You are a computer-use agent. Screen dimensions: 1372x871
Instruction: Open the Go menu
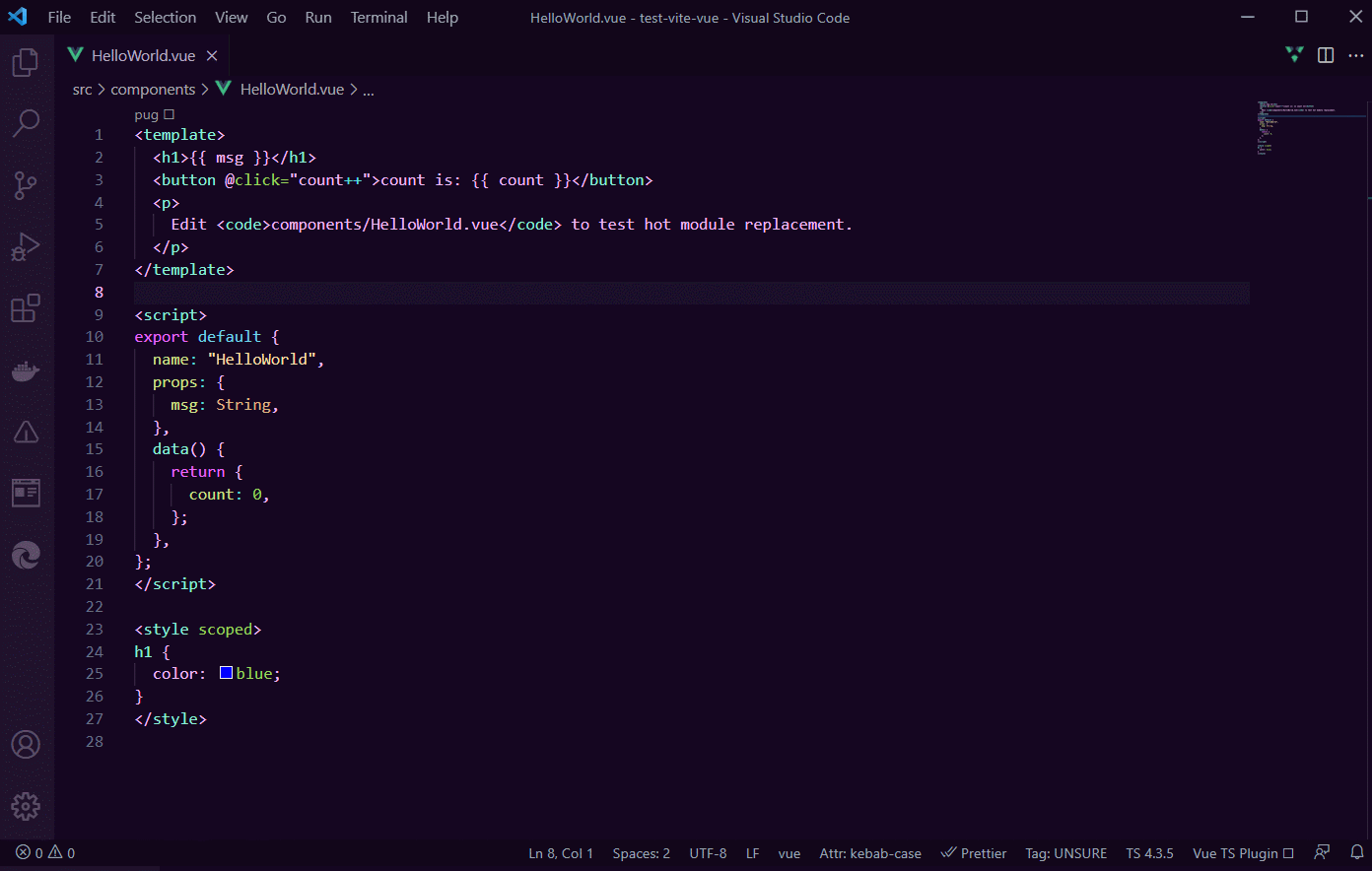pyautogui.click(x=276, y=17)
